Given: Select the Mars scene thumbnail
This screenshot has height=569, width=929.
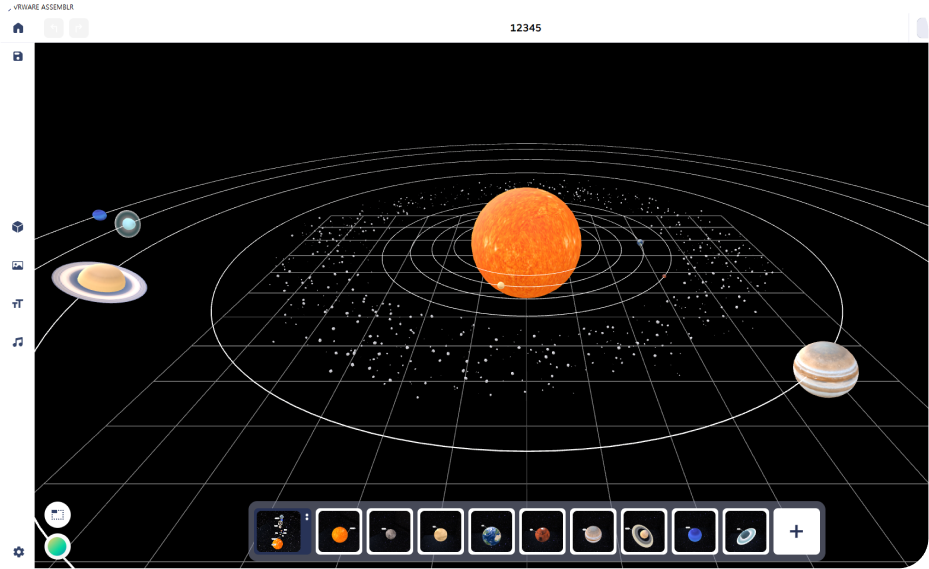Looking at the screenshot, I should tap(542, 532).
